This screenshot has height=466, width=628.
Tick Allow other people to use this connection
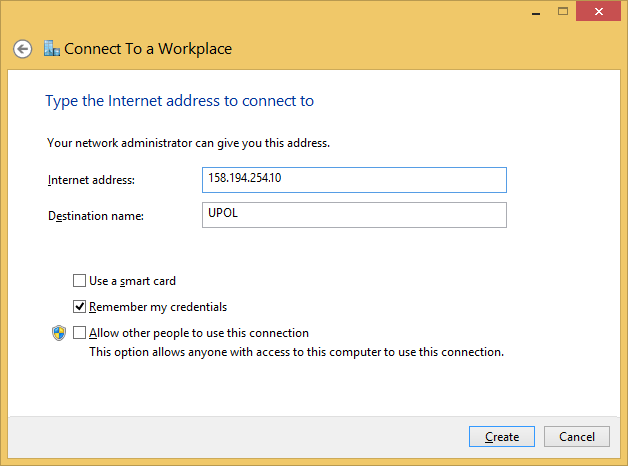pyautogui.click(x=80, y=333)
